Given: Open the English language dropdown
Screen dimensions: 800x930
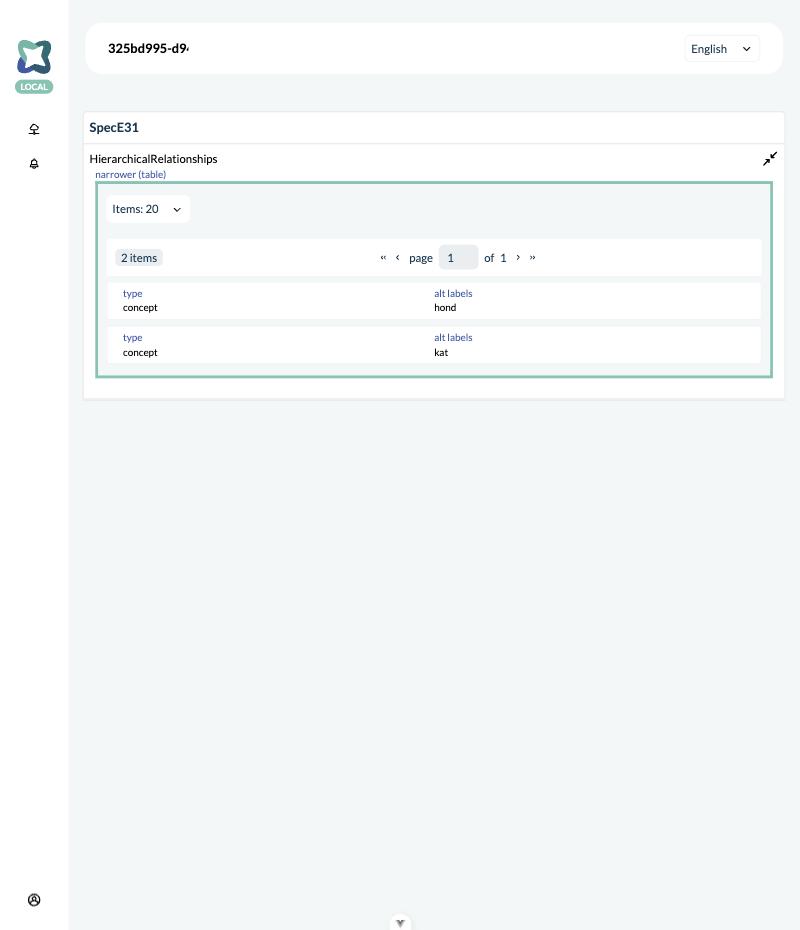Looking at the screenshot, I should coord(721,49).
